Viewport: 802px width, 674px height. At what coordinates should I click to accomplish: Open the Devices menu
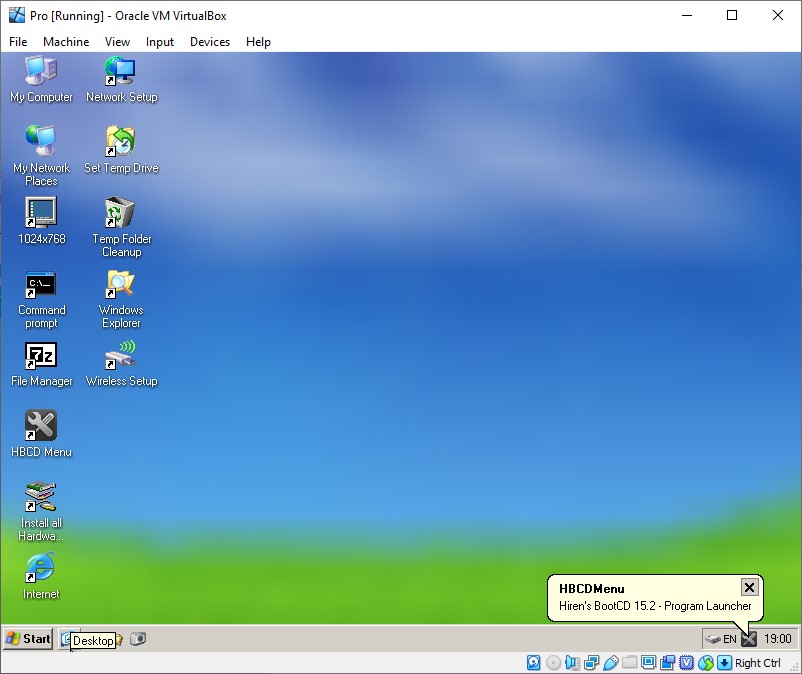click(210, 42)
